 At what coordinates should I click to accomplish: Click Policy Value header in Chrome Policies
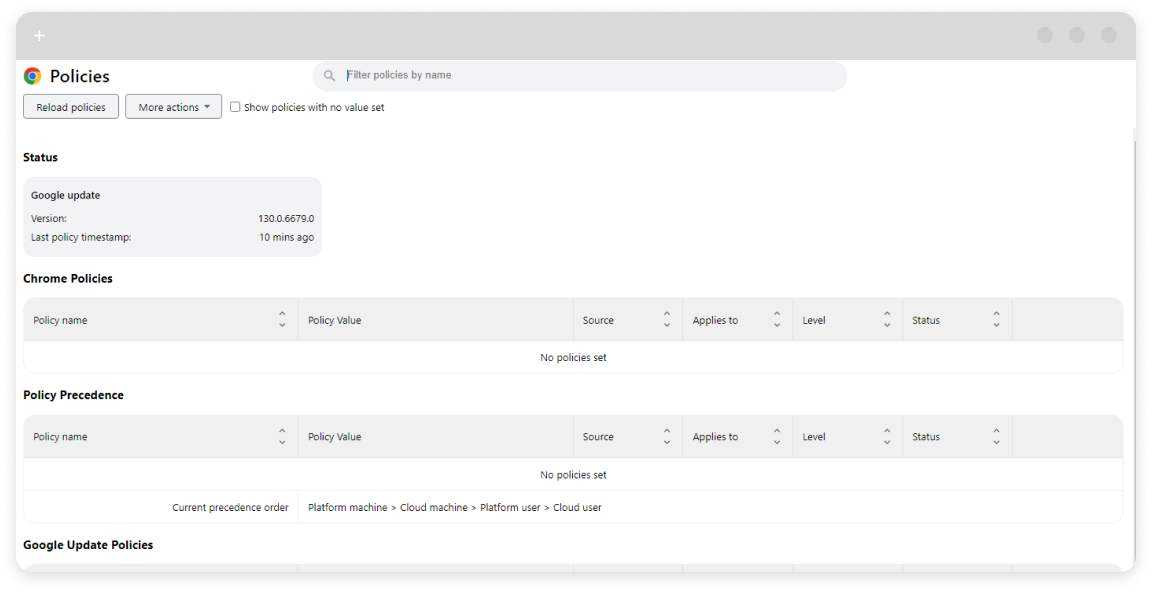click(x=334, y=320)
